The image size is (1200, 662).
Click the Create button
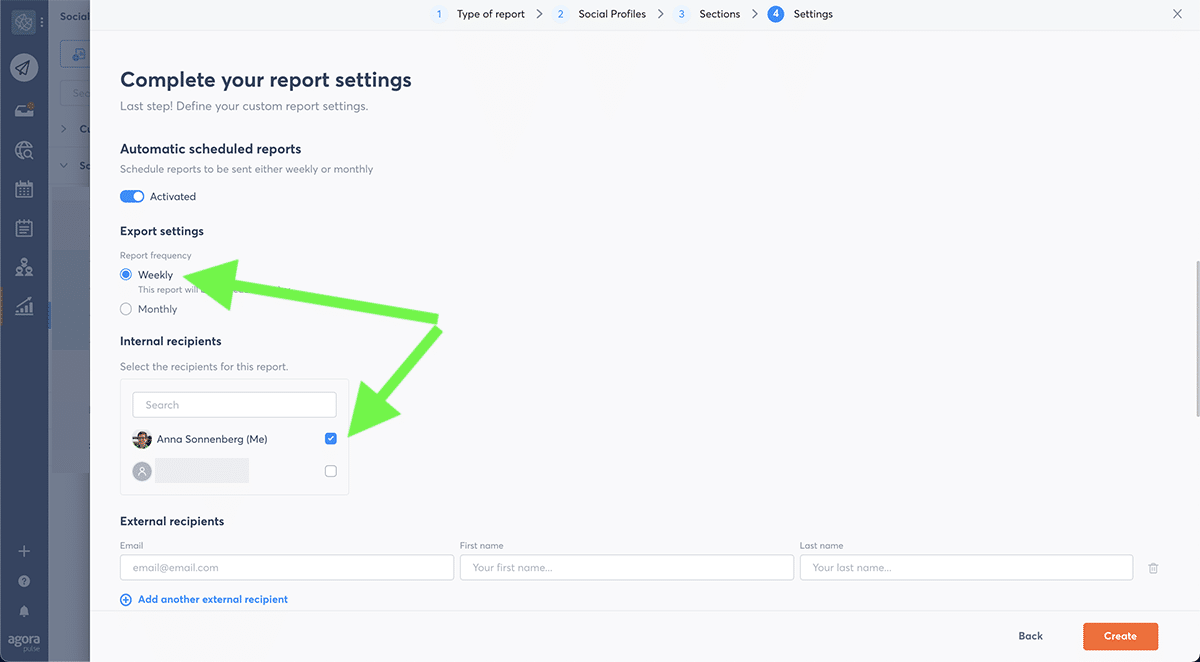(1120, 636)
